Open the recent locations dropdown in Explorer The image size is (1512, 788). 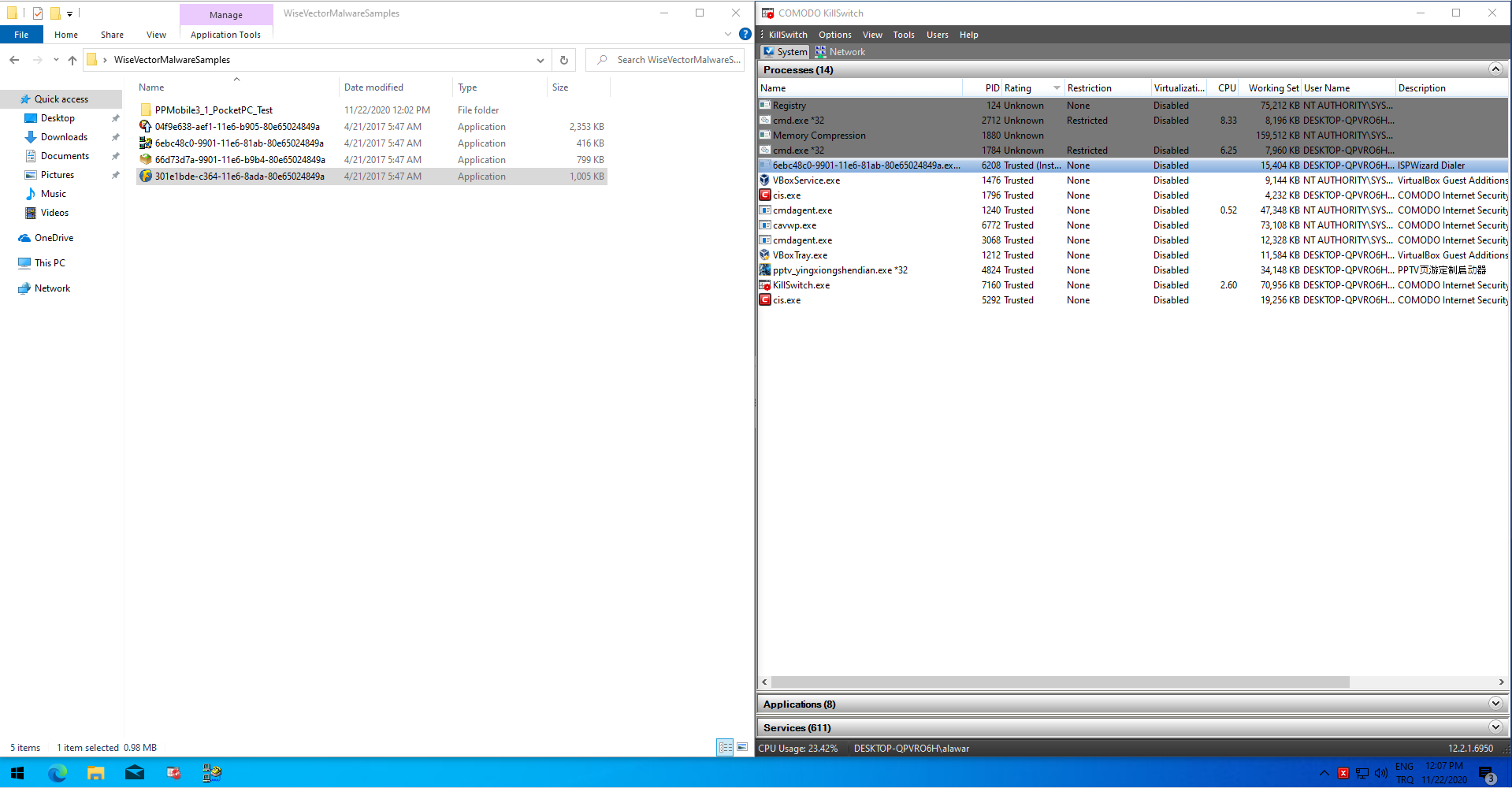click(56, 60)
